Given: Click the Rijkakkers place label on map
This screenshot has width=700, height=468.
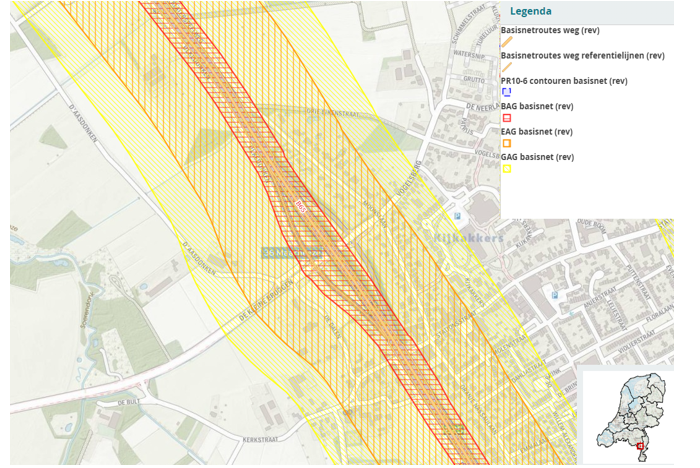Looking at the screenshot, I should 468,238.
